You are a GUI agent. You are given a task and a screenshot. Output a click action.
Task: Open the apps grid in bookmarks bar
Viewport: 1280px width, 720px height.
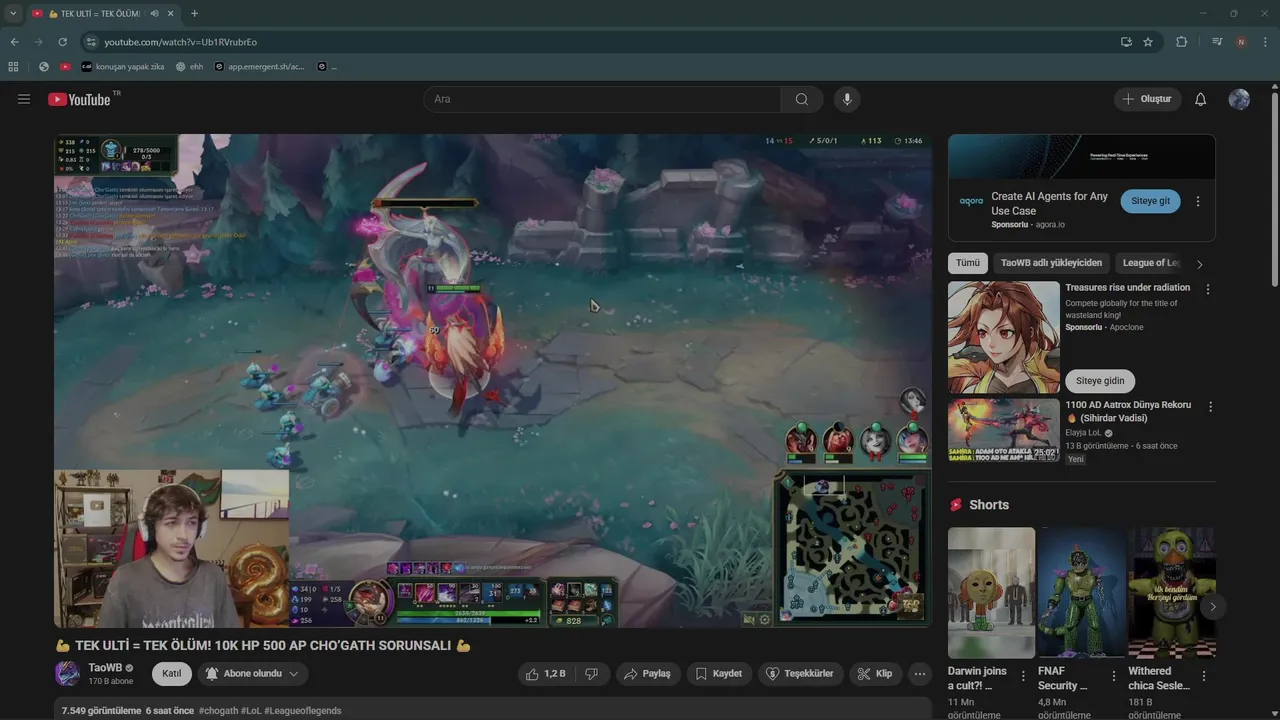(x=13, y=67)
